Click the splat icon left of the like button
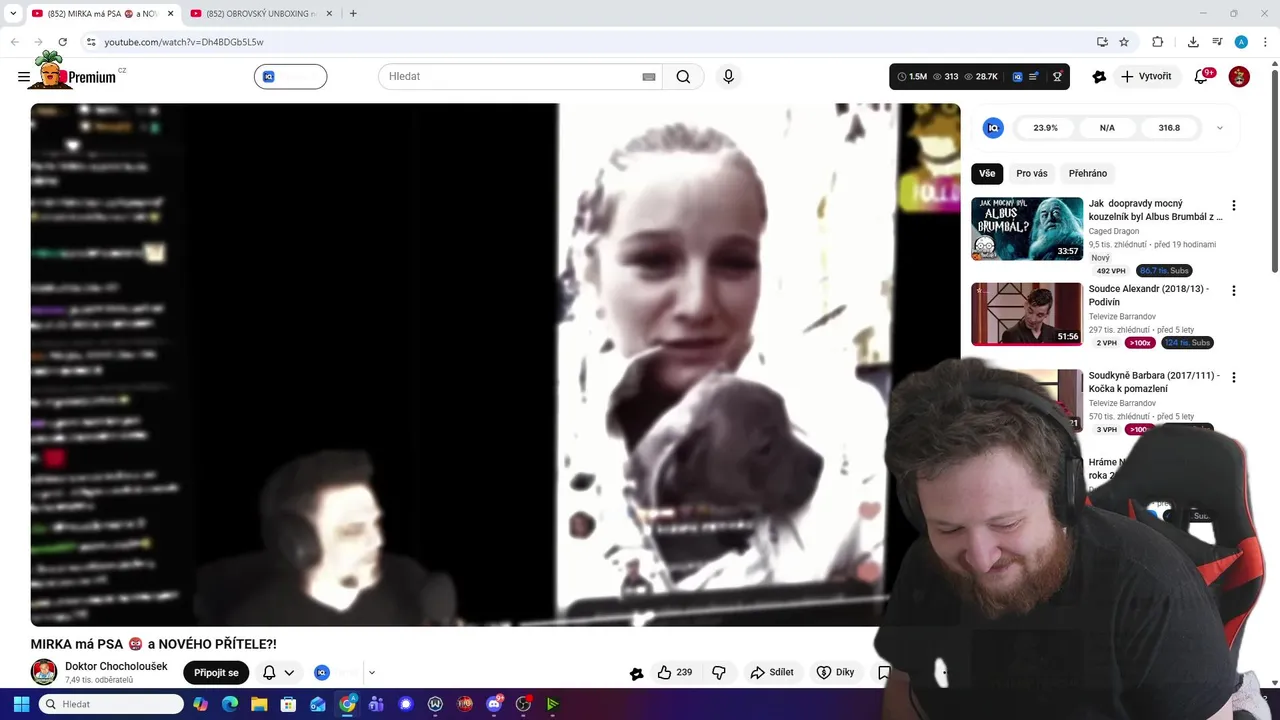The width and height of the screenshot is (1280, 720). pyautogui.click(x=636, y=673)
